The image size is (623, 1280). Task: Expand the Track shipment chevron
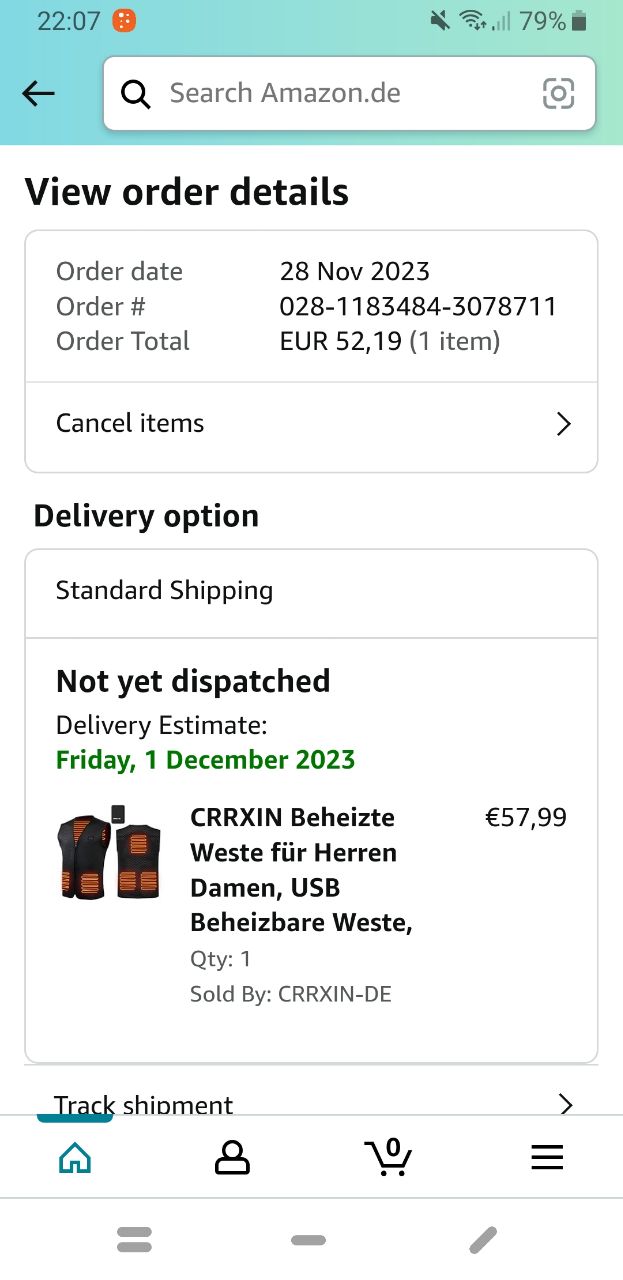[565, 1104]
